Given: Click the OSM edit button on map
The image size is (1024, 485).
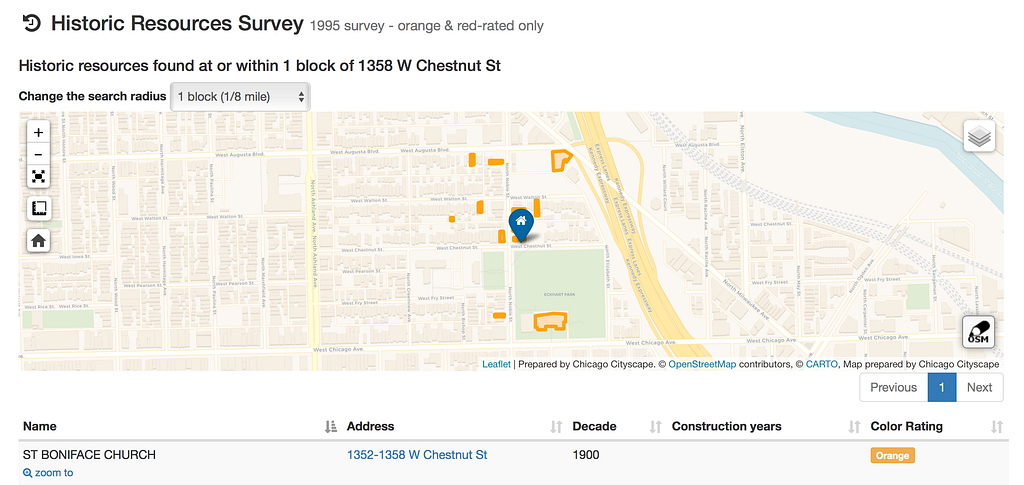Looking at the screenshot, I should point(978,332).
